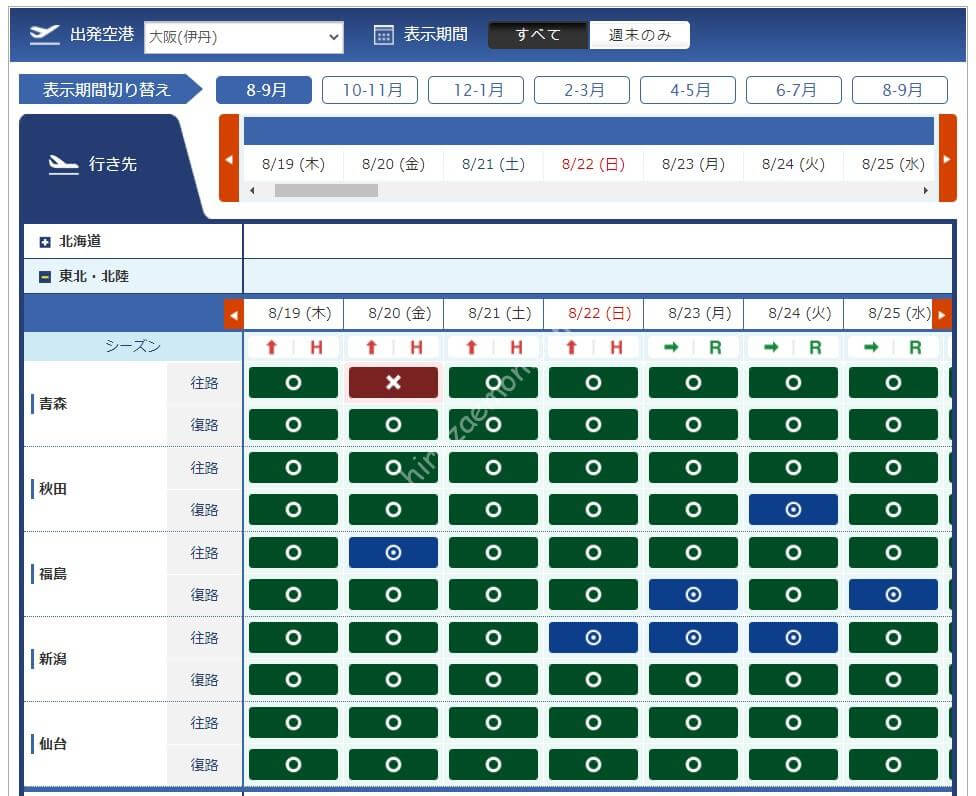Switch to the 10-11月 period tab
This screenshot has width=976, height=796.
point(370,90)
